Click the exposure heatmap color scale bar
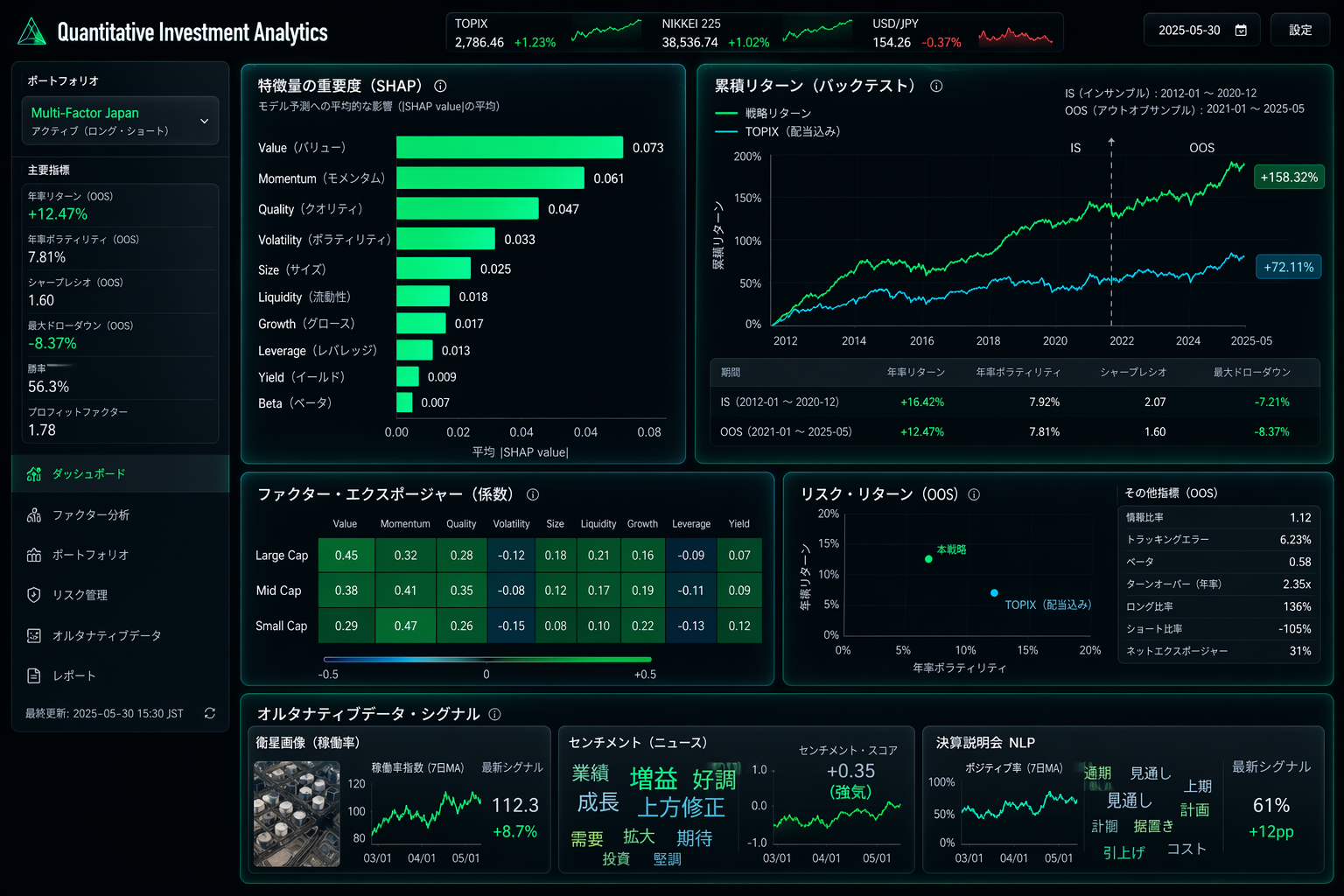The image size is (1344, 896). 487,659
